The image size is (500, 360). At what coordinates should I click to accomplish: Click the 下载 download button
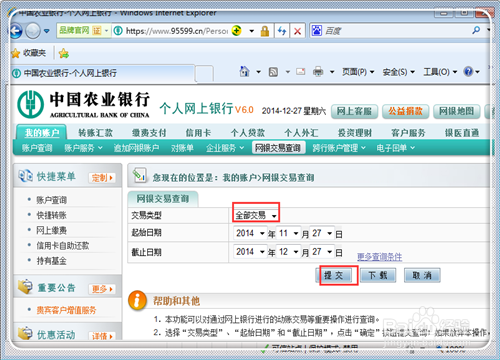[378, 275]
